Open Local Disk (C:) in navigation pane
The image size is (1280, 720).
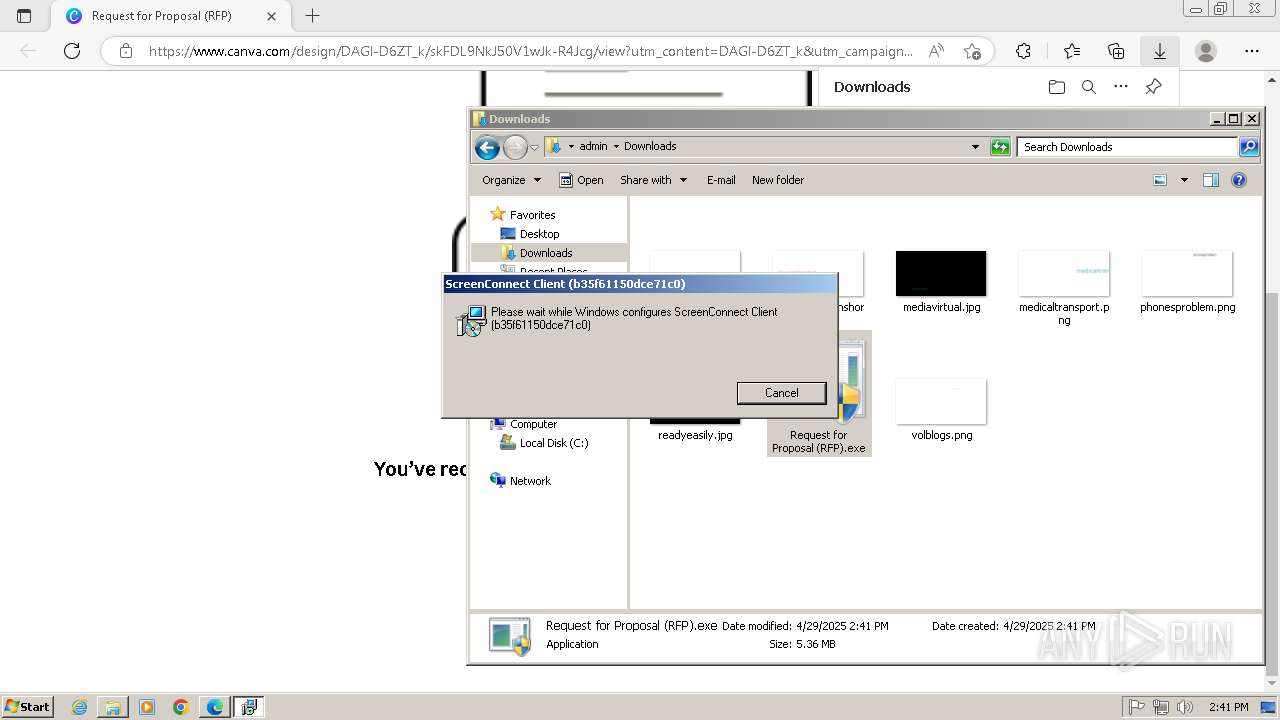(x=553, y=443)
